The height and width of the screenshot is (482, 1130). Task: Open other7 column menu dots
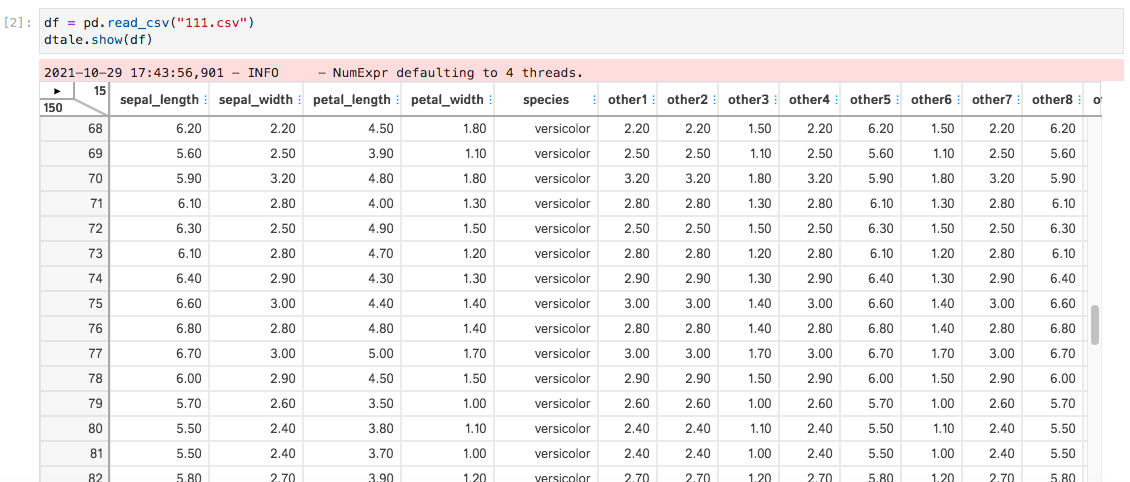point(1019,100)
